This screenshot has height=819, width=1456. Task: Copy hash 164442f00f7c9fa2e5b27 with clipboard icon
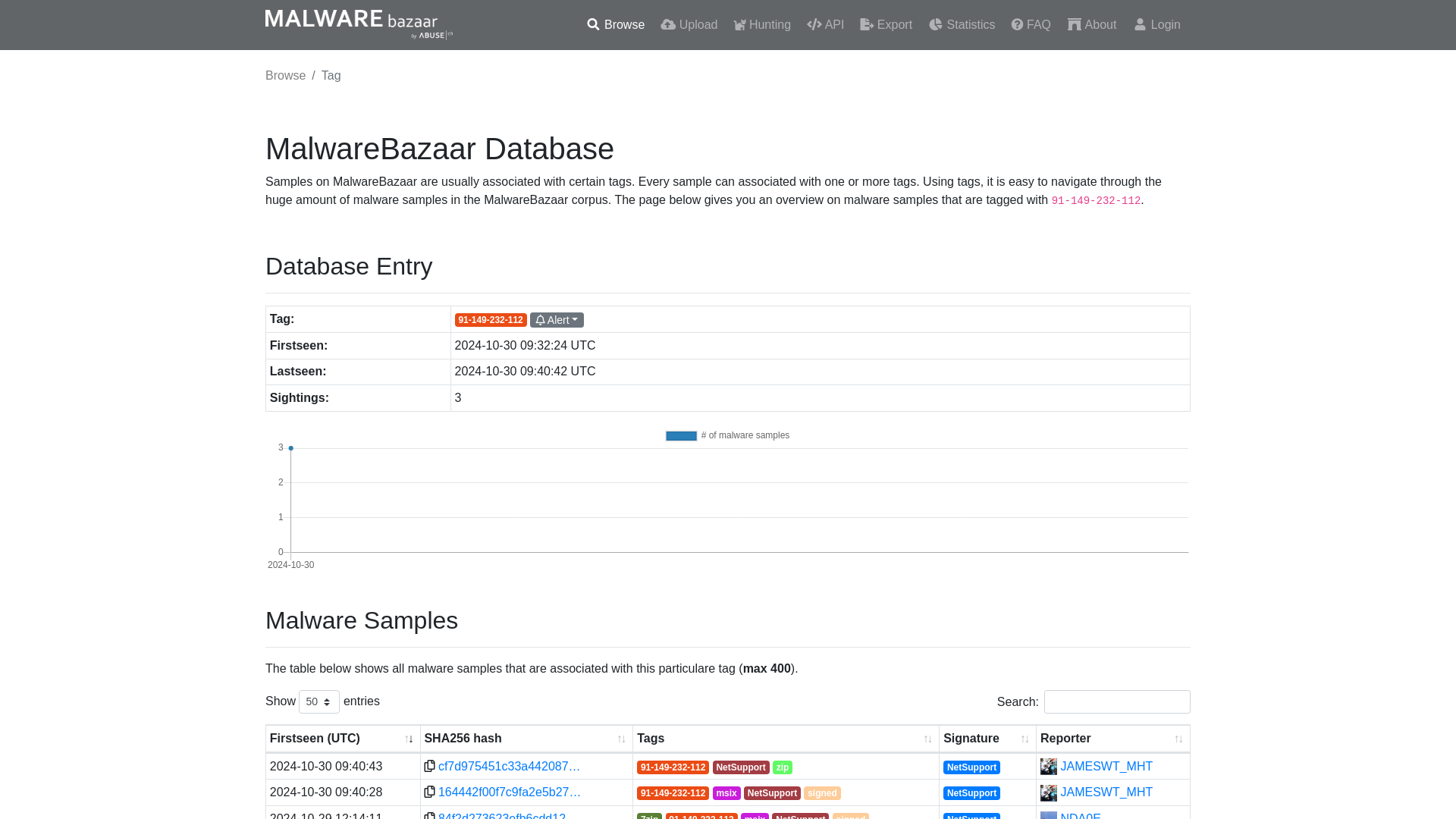coord(429,792)
